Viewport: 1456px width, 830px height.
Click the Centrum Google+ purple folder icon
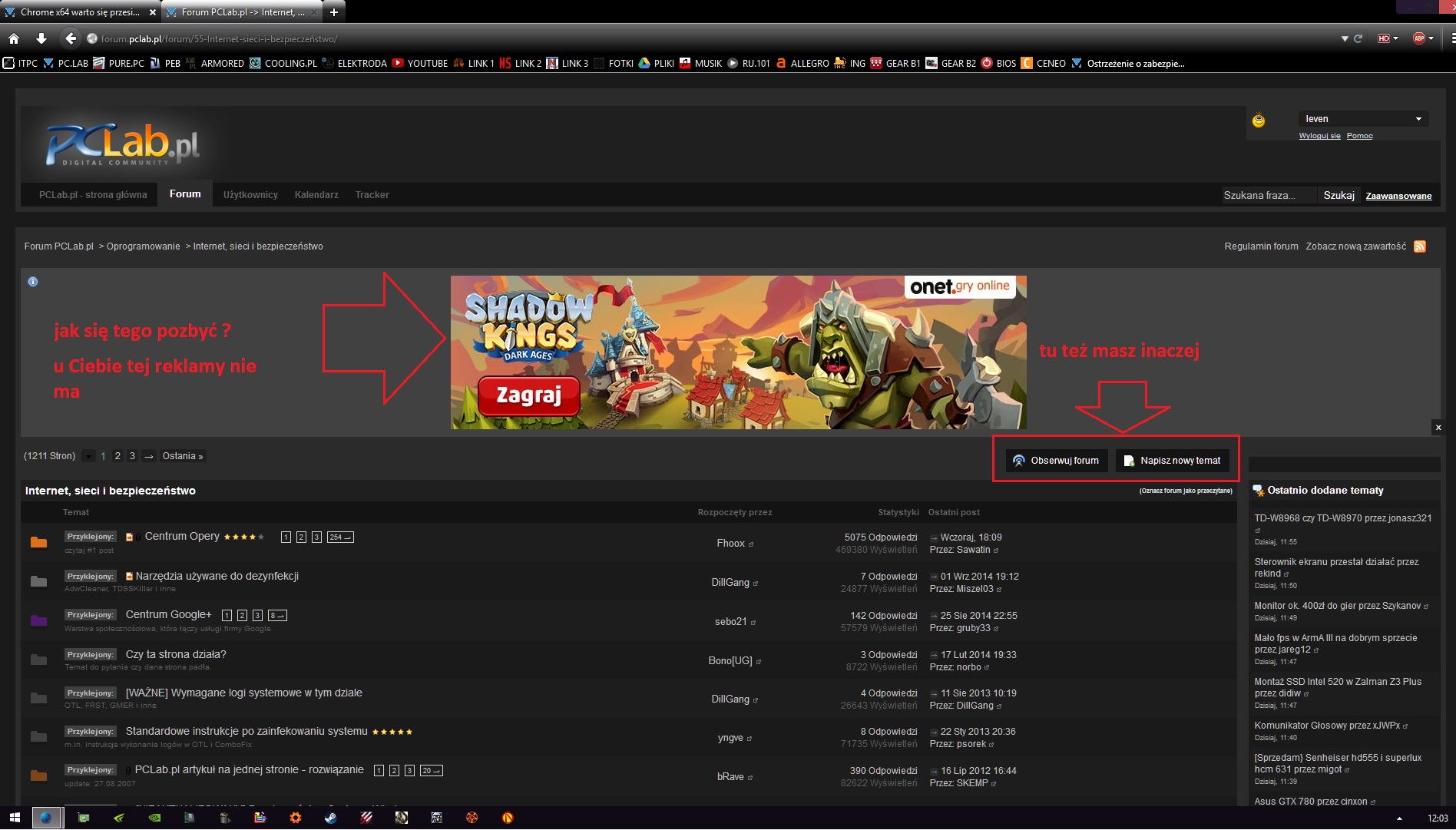pos(38,620)
